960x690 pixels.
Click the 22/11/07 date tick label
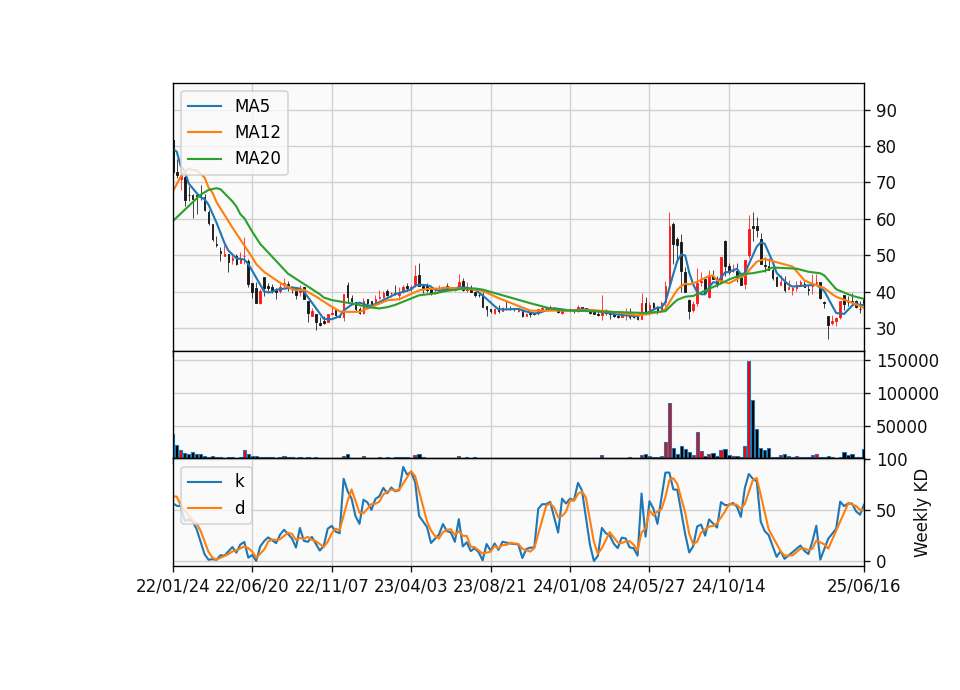332,586
